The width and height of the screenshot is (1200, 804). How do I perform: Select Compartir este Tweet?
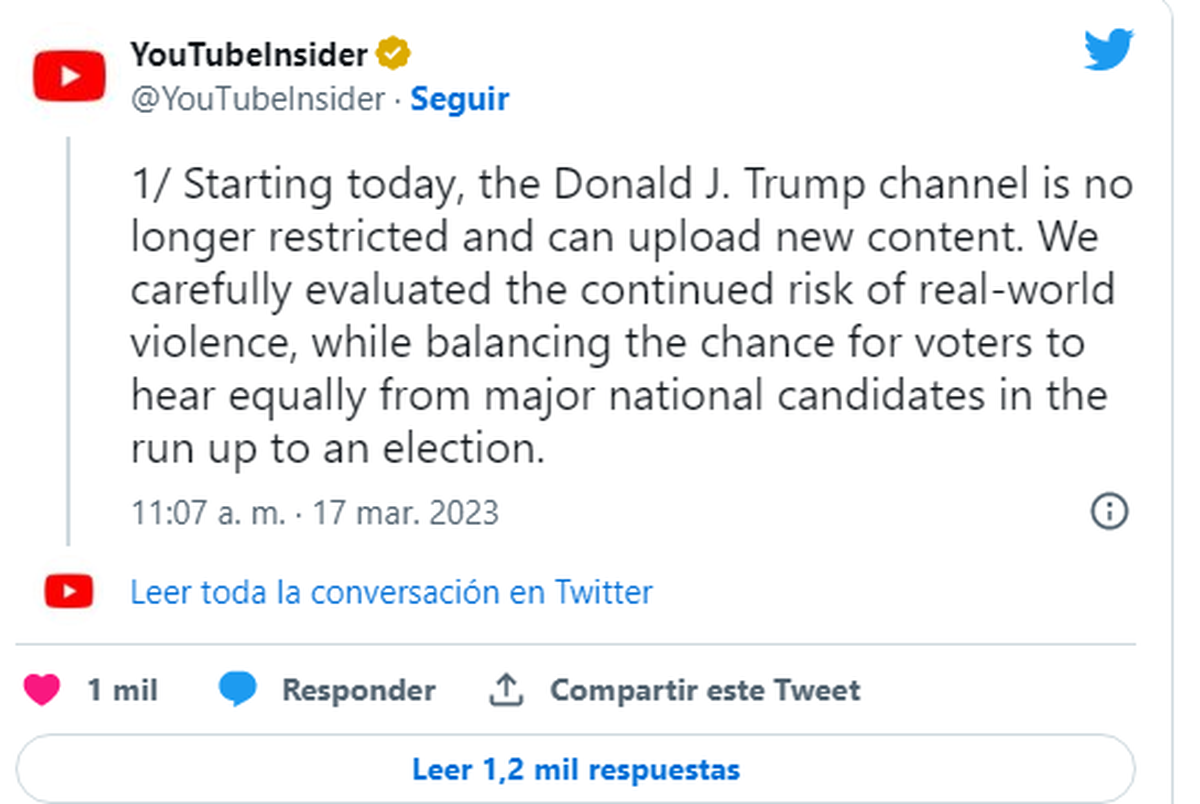click(704, 690)
